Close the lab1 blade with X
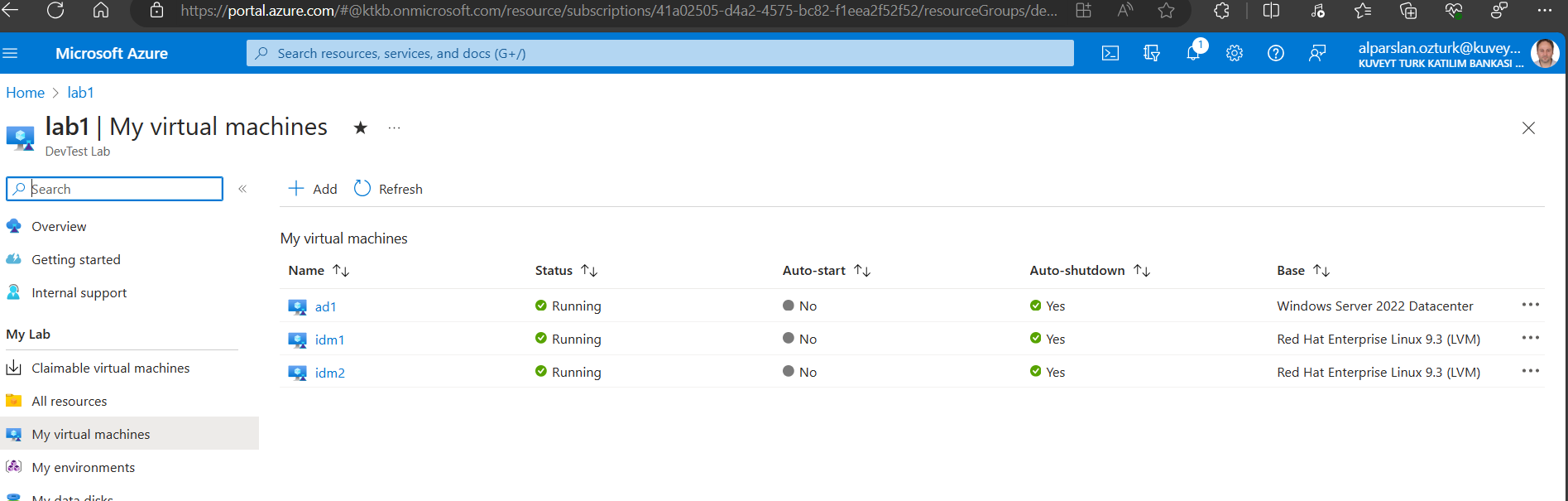Viewport: 1568px width, 501px height. (x=1528, y=128)
